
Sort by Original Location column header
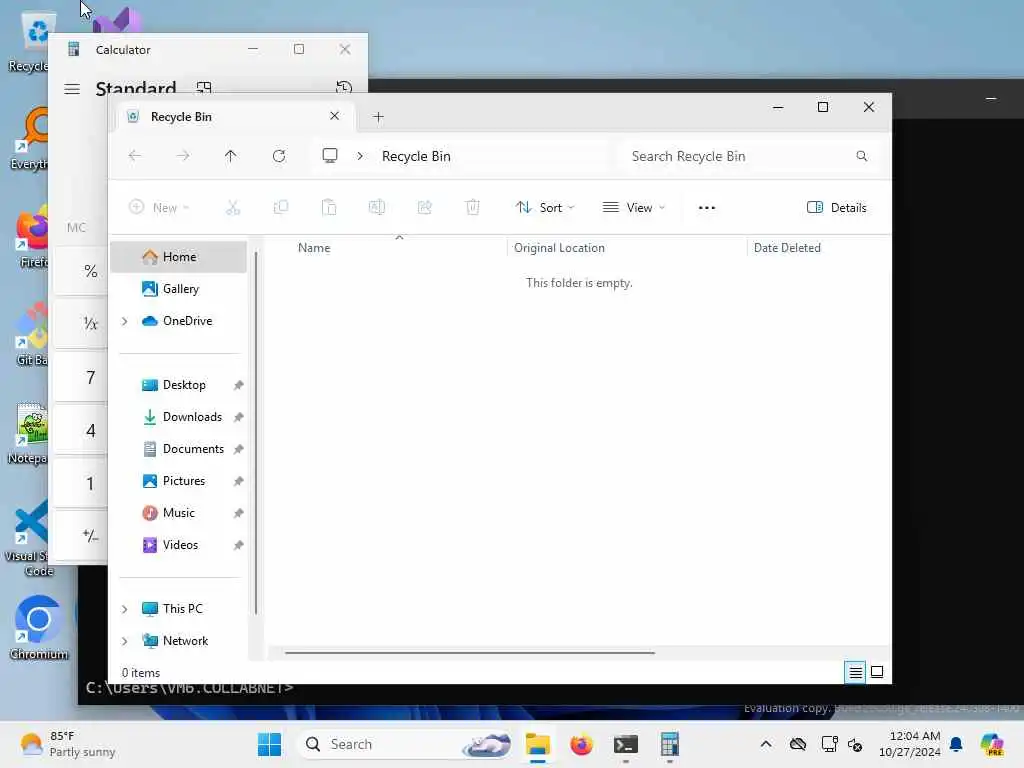click(x=559, y=248)
